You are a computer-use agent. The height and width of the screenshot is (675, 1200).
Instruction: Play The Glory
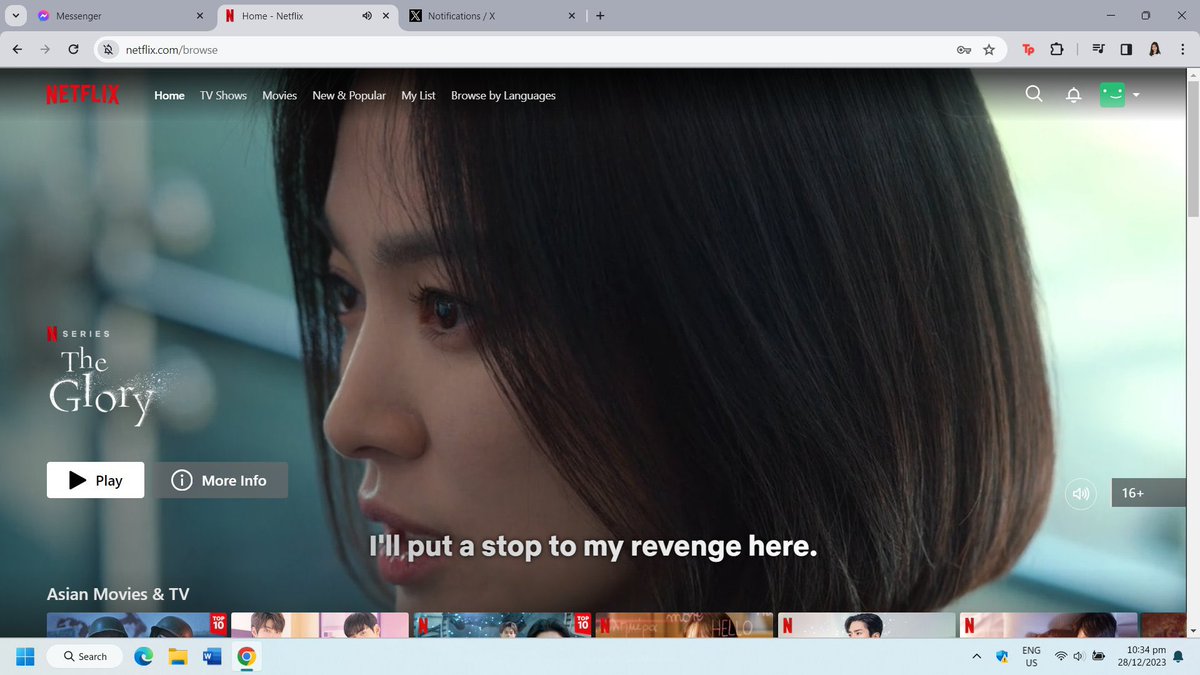95,480
